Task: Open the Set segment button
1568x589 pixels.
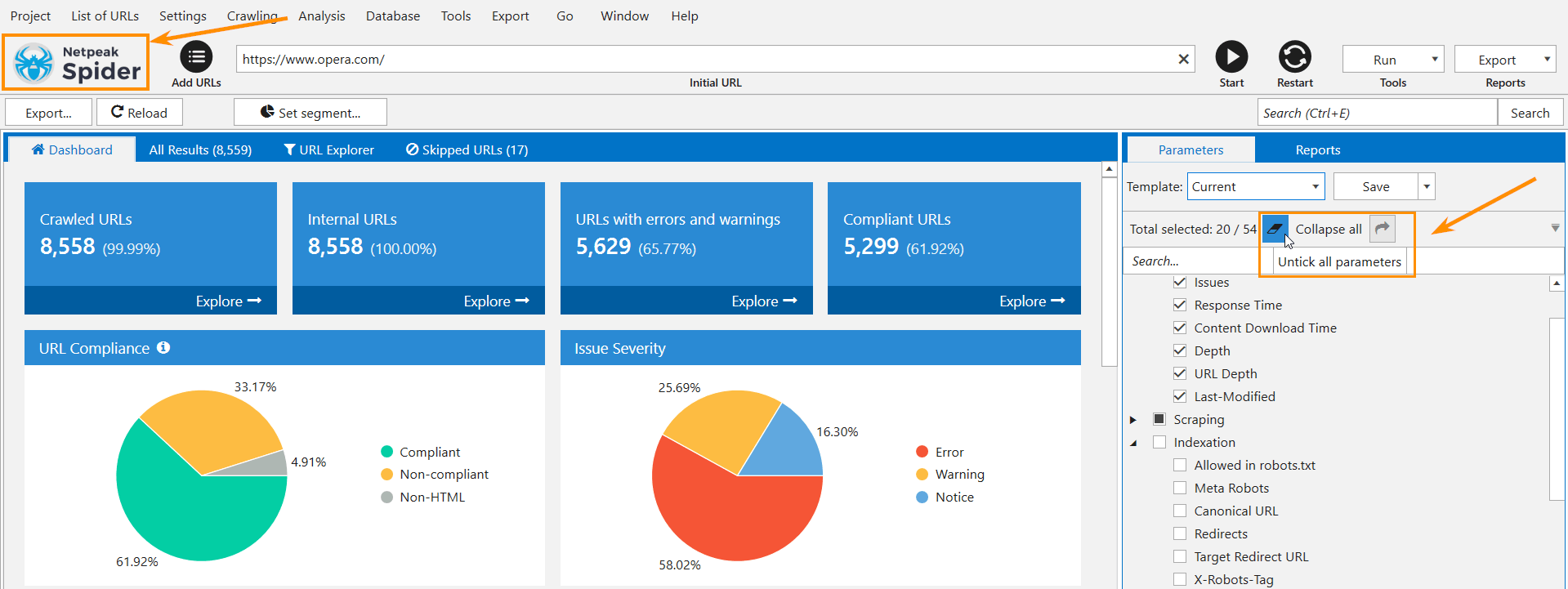Action: click(310, 113)
